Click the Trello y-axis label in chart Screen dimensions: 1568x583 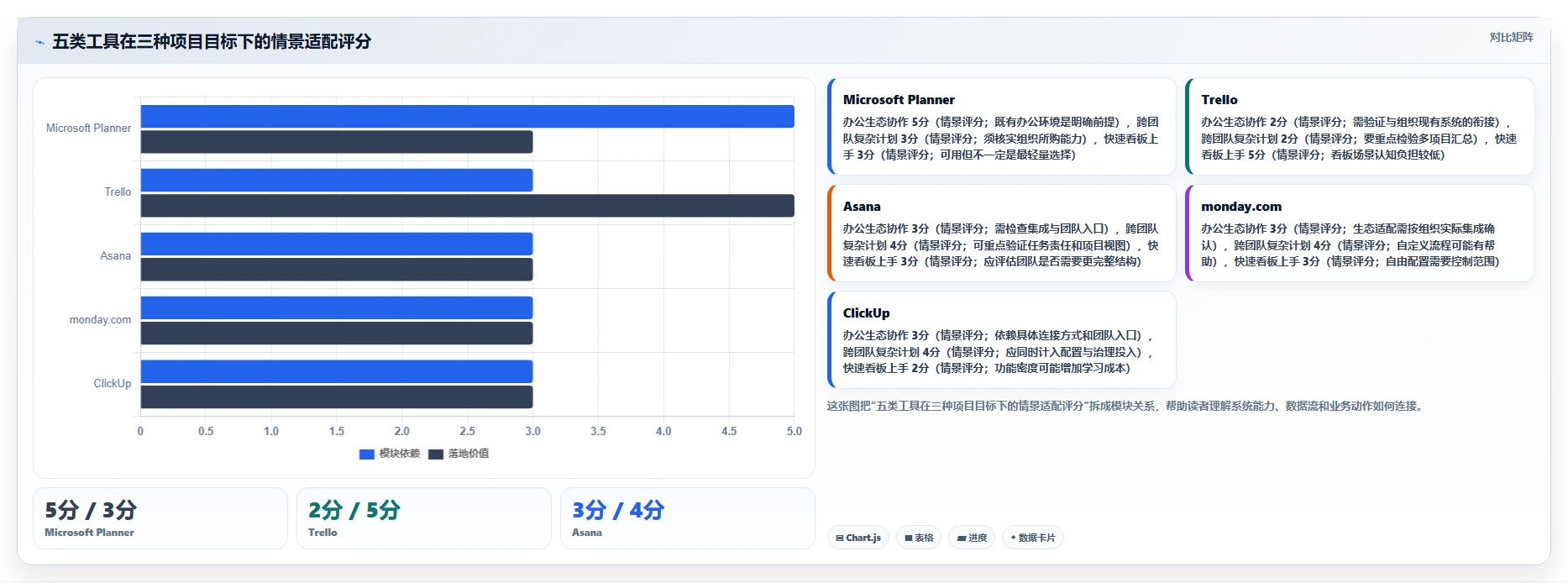[118, 192]
